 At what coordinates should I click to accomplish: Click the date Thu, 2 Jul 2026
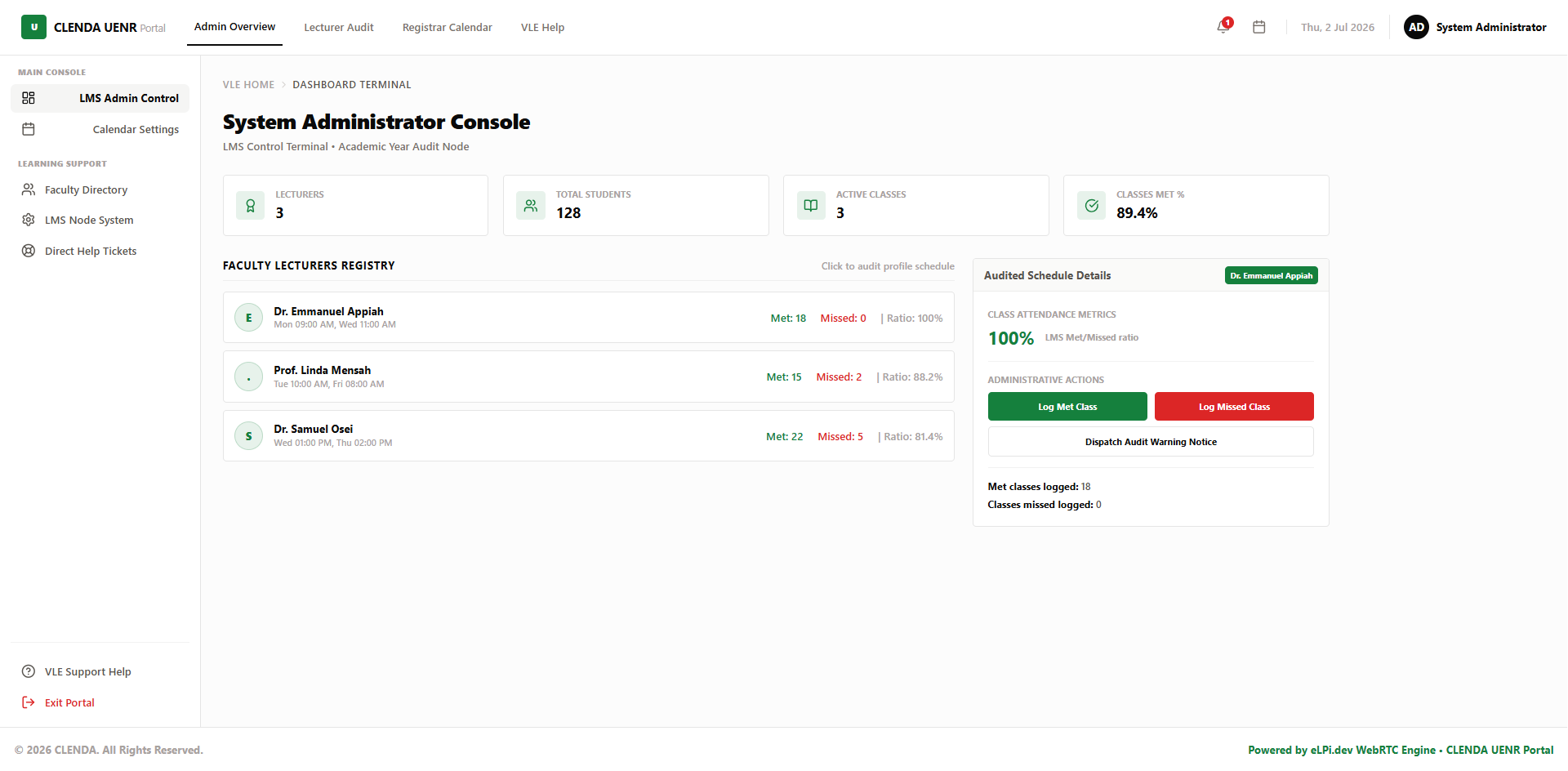1338,27
